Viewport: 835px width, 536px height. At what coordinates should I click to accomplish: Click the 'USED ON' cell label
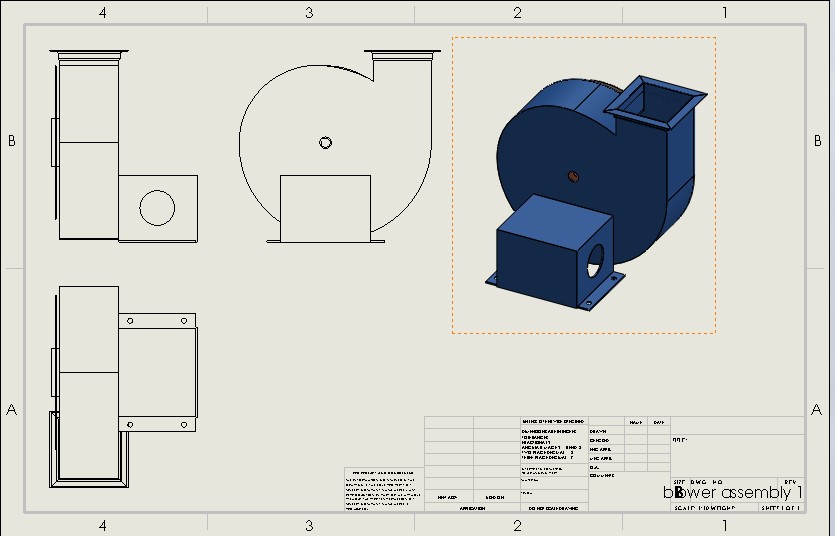click(x=495, y=498)
